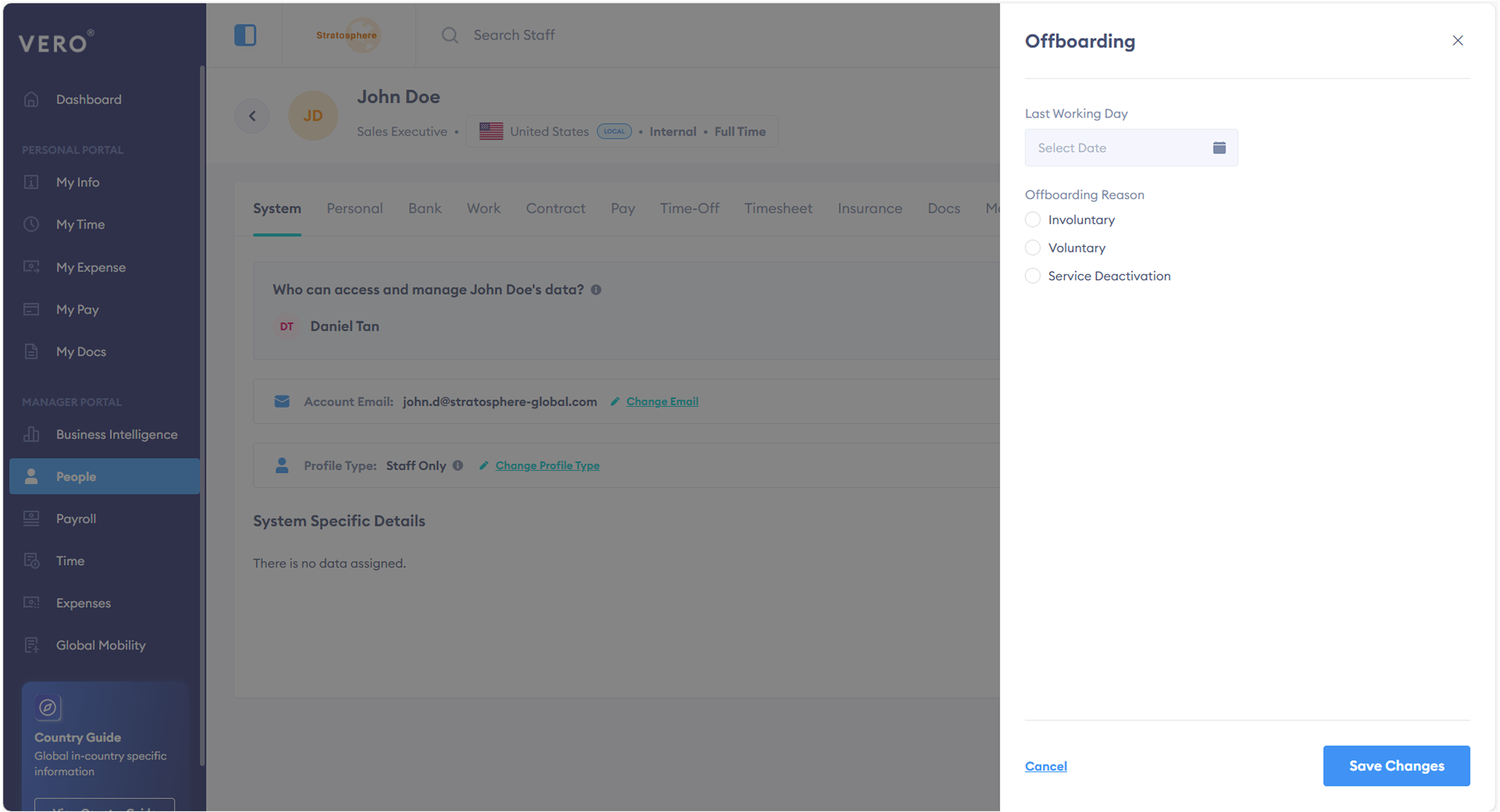Select the Involuntary offboarding reason
Viewport: 1500px width, 812px height.
pyautogui.click(x=1032, y=220)
